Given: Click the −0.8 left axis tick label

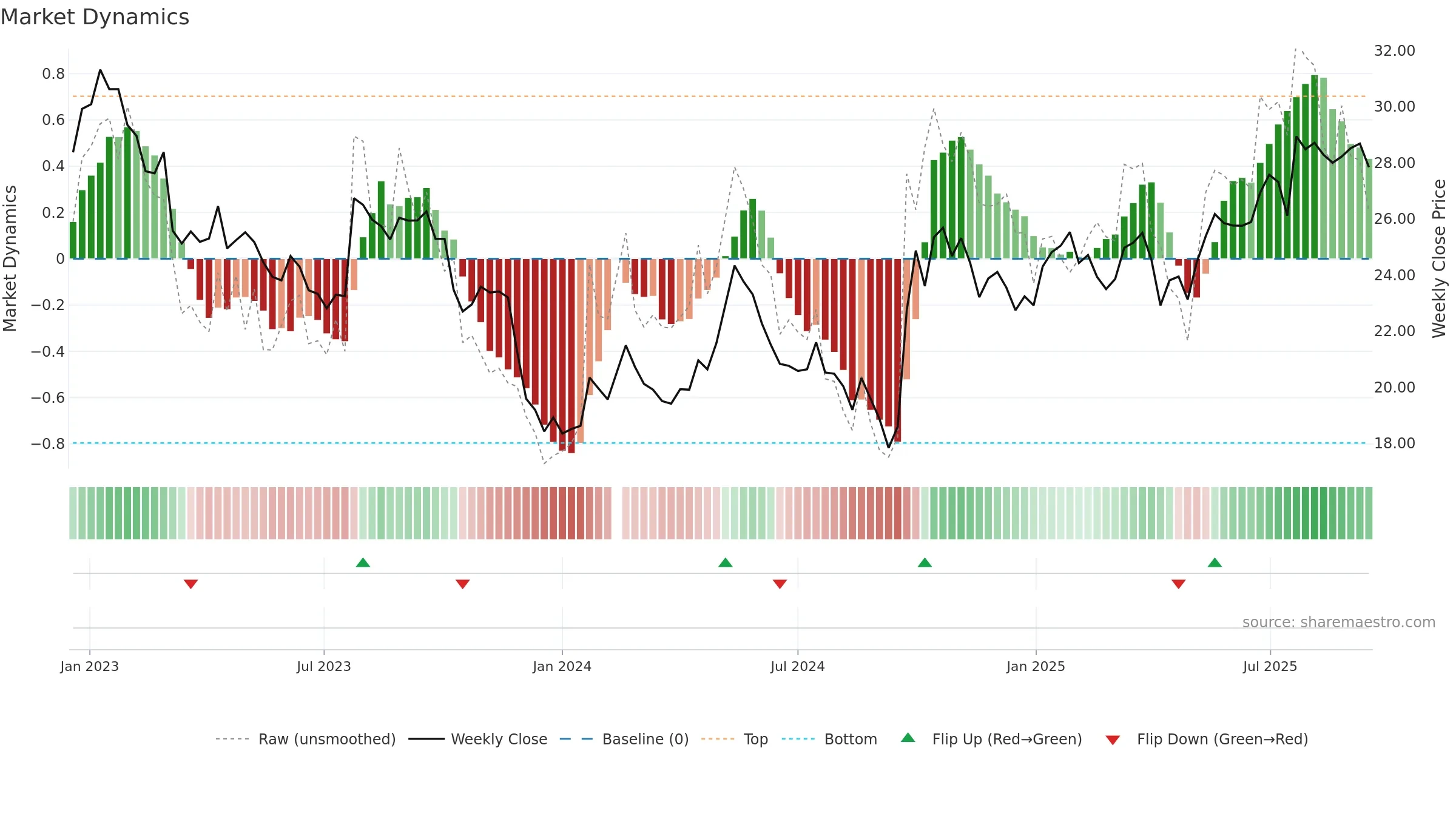Looking at the screenshot, I should click(x=48, y=443).
